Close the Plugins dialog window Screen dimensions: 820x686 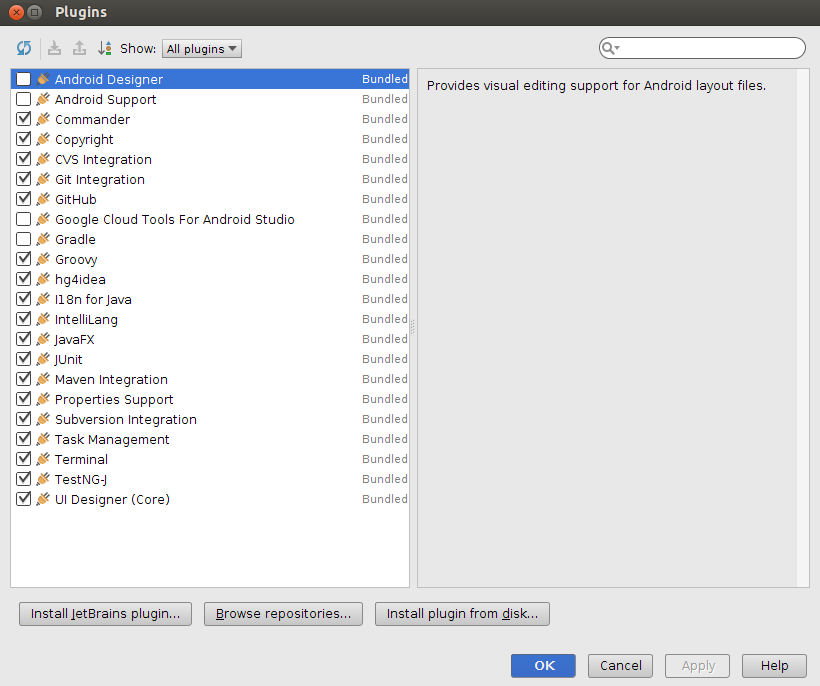(16, 12)
